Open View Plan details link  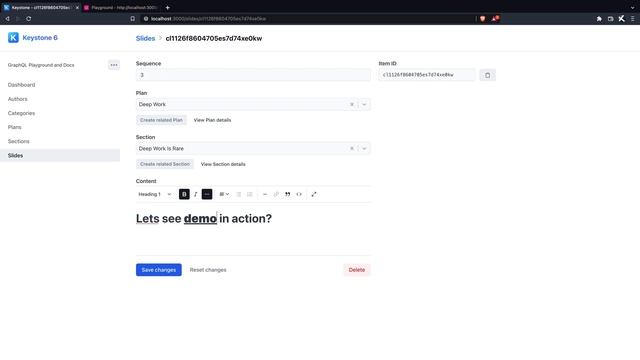[x=212, y=120]
